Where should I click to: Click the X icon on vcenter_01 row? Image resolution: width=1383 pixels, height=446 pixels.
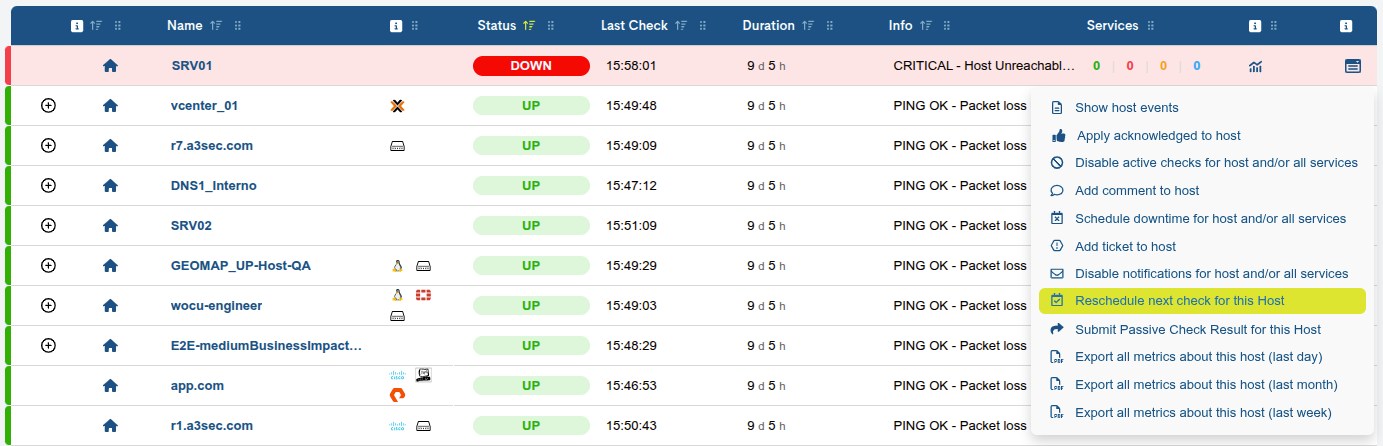coord(397,106)
